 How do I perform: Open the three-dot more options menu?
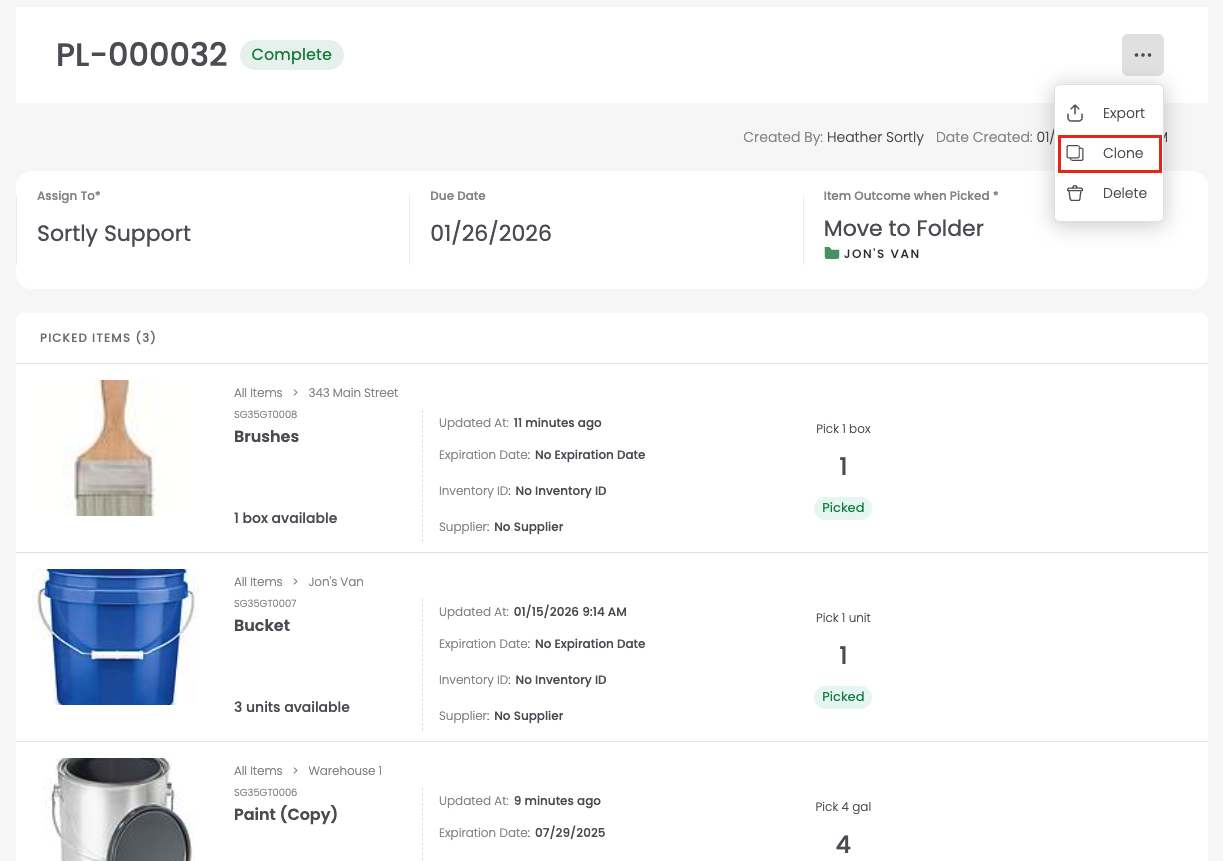coord(1142,55)
